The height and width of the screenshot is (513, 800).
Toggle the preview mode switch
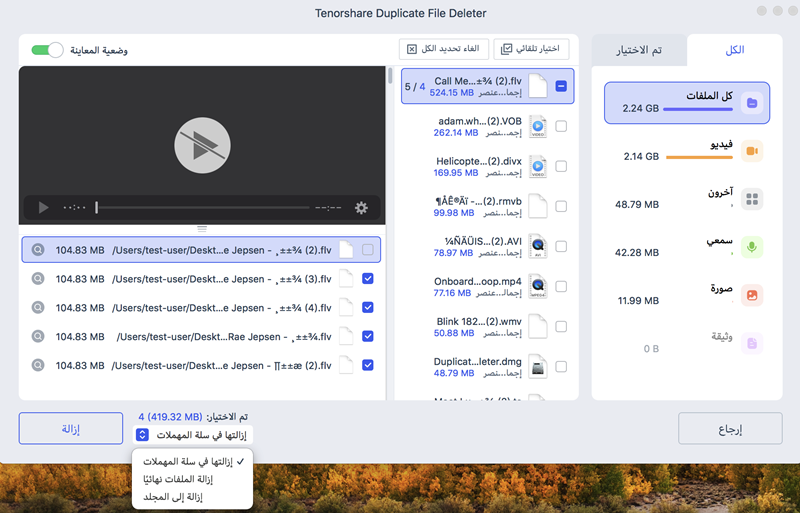(x=47, y=50)
